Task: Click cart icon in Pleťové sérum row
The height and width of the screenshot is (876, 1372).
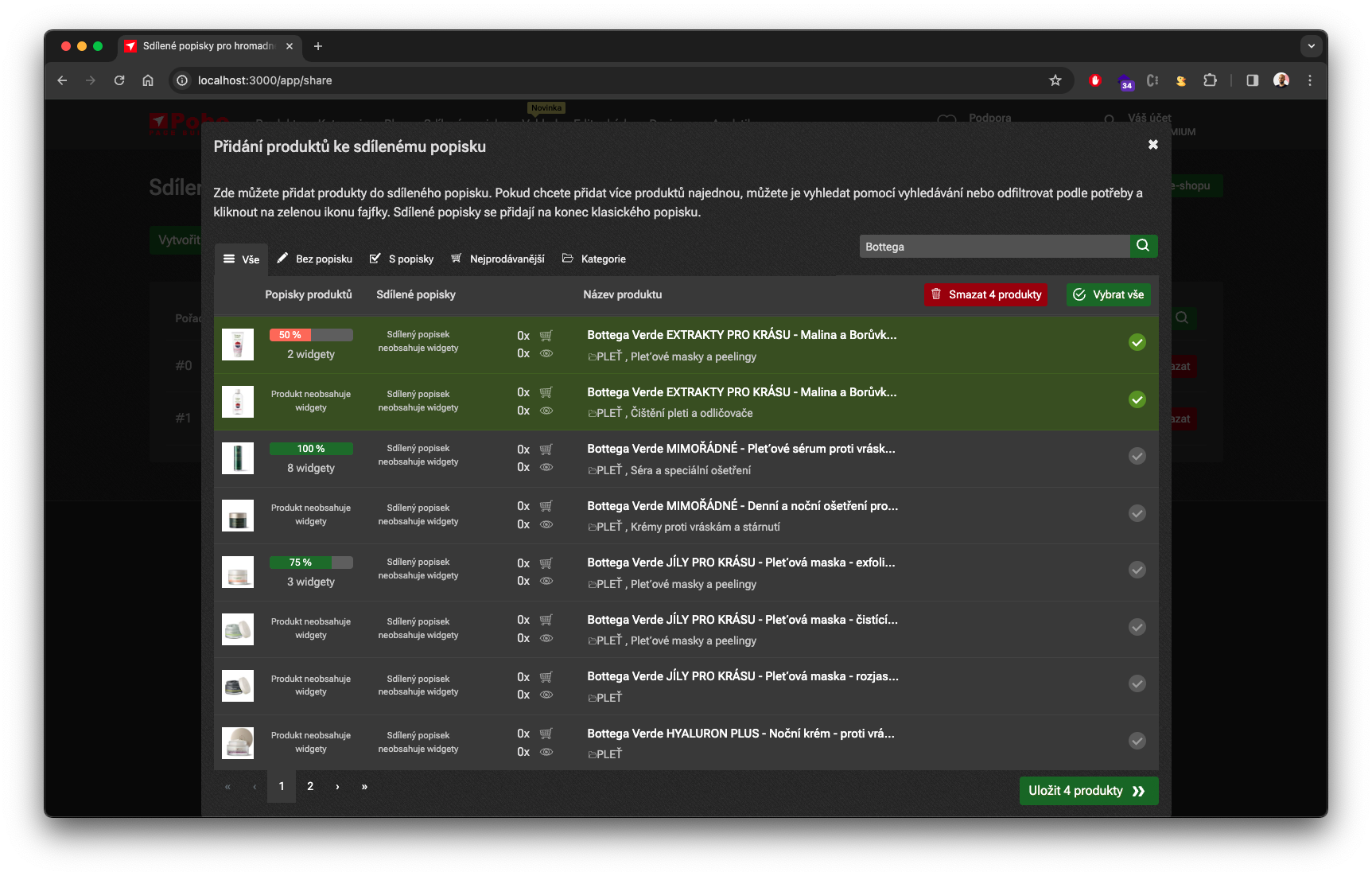Action: 546,450
